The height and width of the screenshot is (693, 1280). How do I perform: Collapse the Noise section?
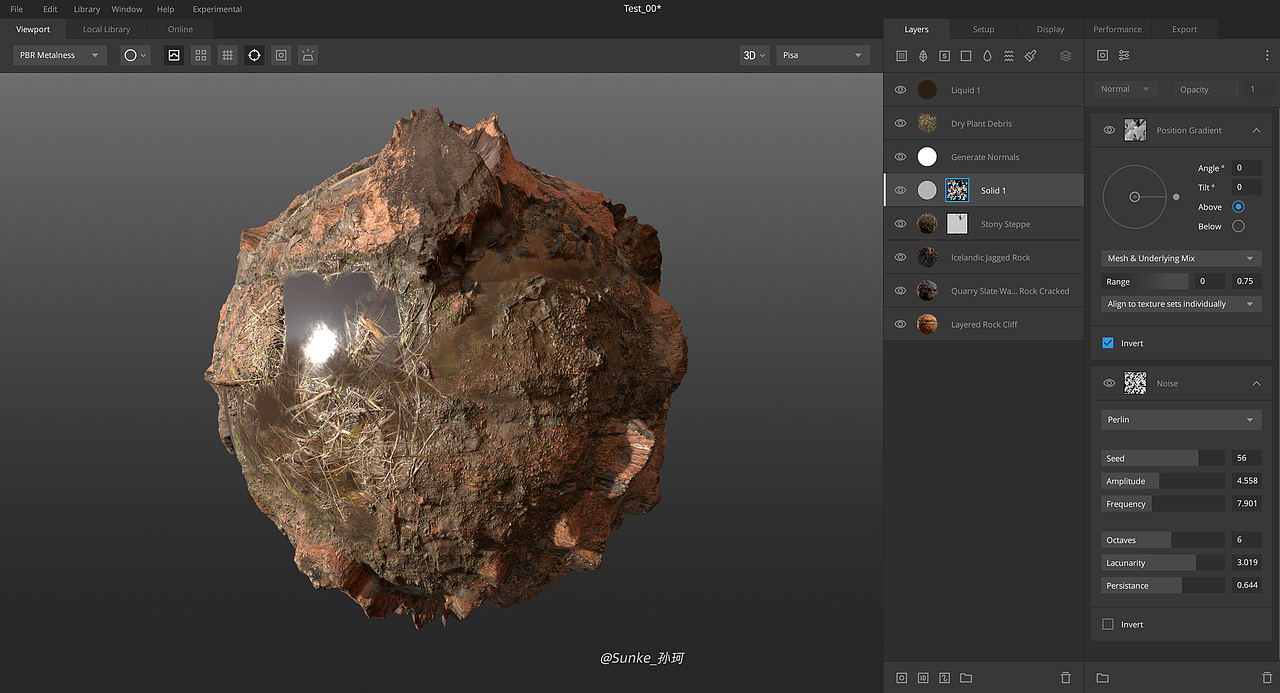pyautogui.click(x=1257, y=383)
